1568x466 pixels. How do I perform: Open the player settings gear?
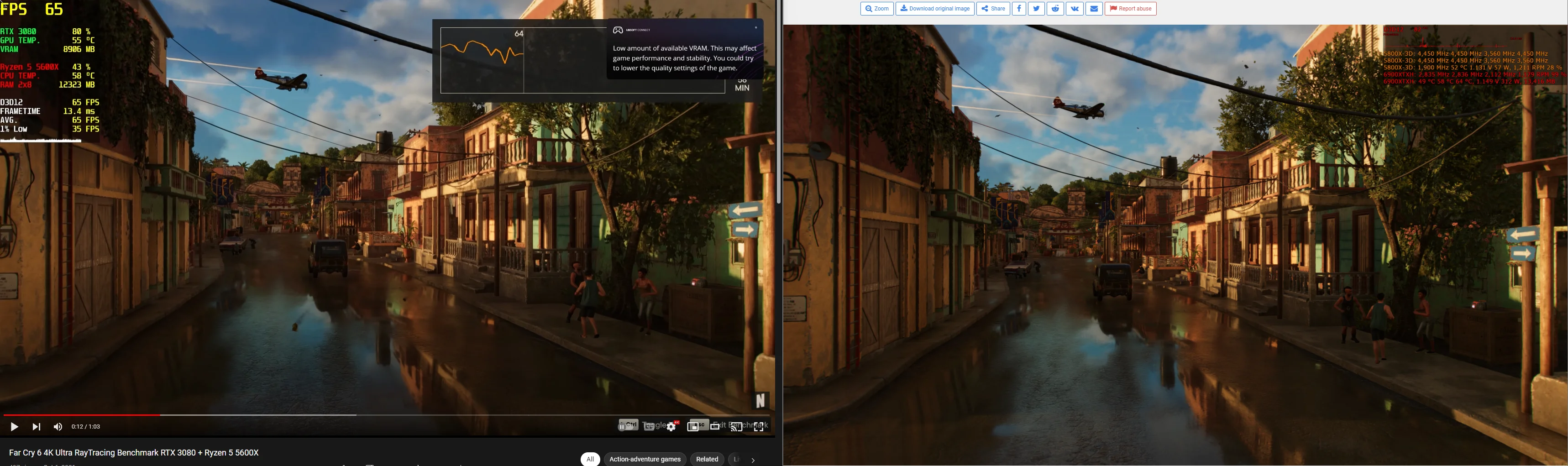tap(671, 426)
